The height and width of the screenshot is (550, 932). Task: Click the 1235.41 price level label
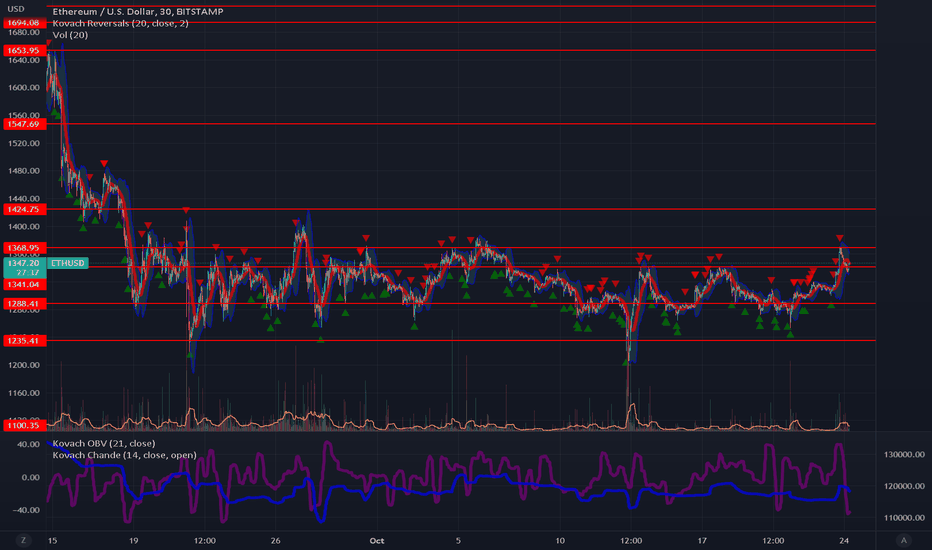(x=24, y=341)
